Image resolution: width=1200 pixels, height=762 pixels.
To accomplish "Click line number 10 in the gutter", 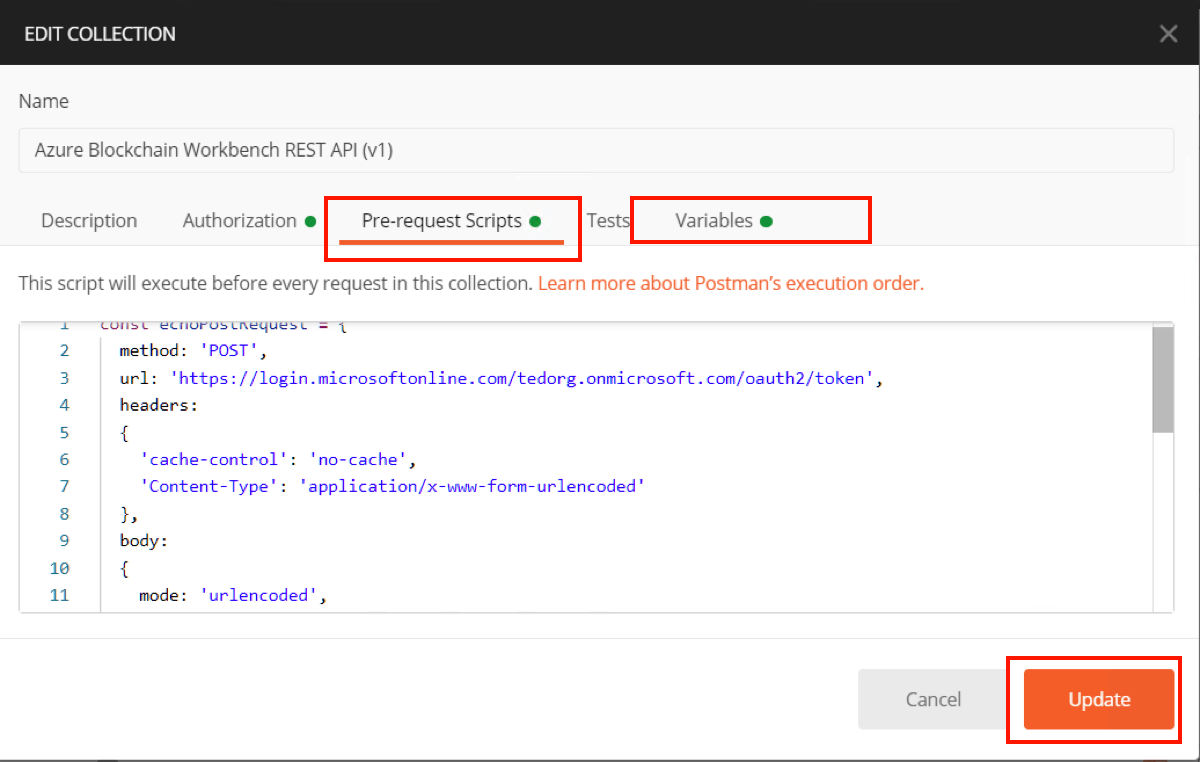I will coord(59,569).
